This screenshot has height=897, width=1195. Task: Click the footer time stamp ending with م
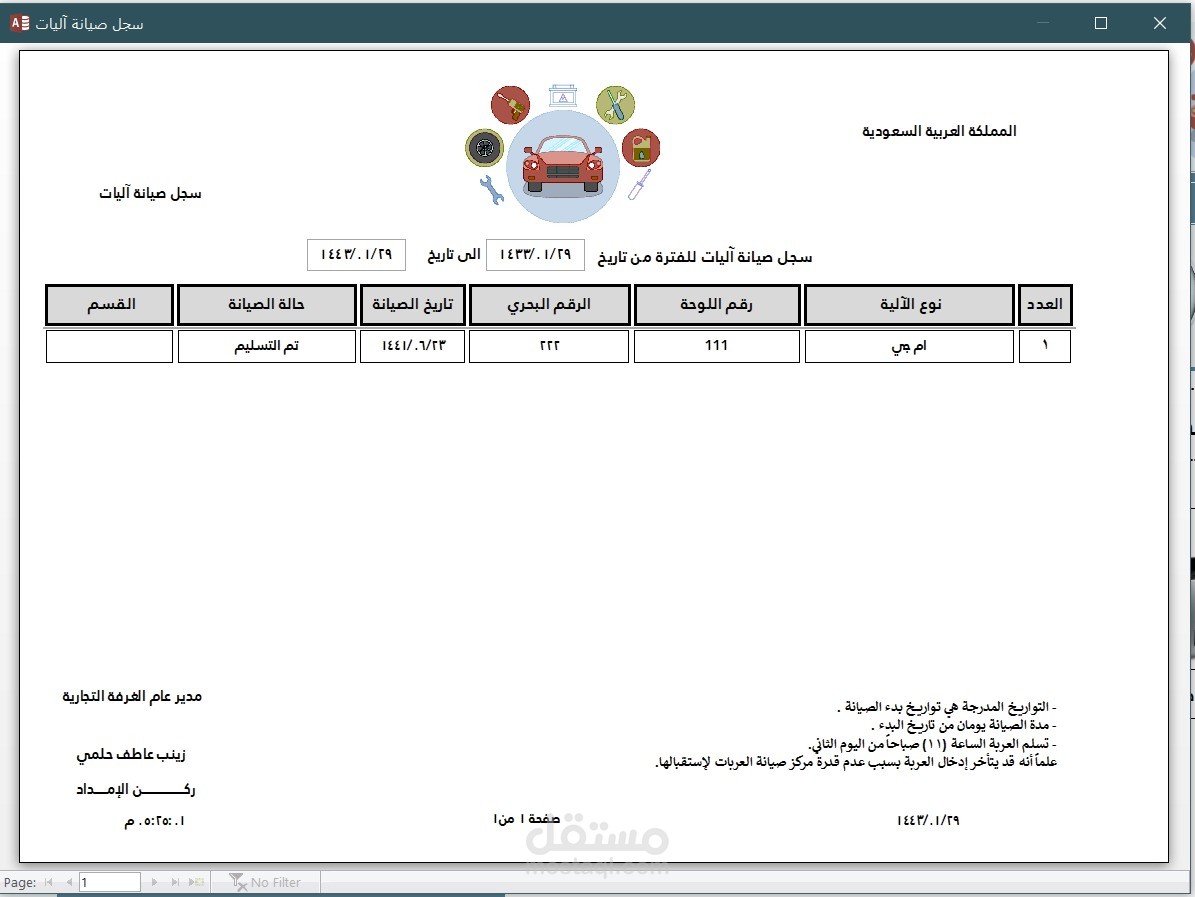155,821
